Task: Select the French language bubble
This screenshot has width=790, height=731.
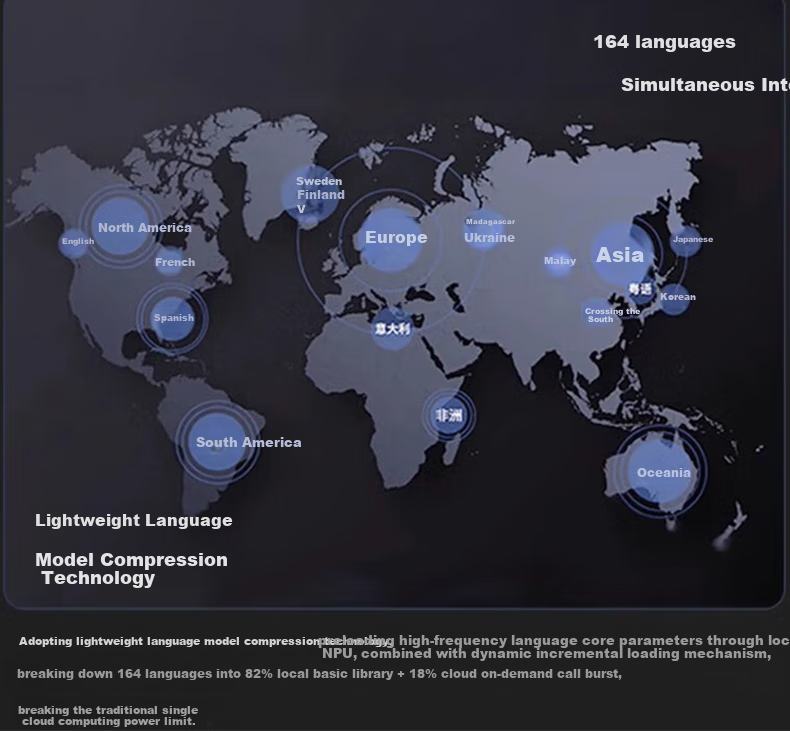Action: pos(170,261)
